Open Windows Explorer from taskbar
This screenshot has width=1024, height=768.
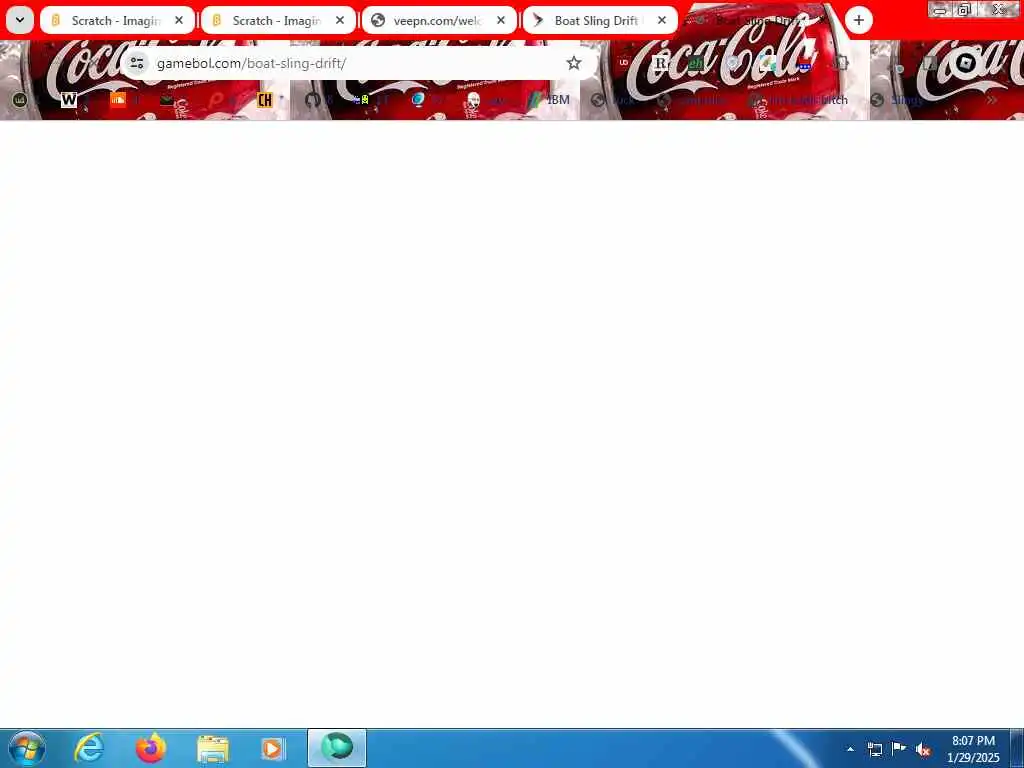tap(212, 749)
